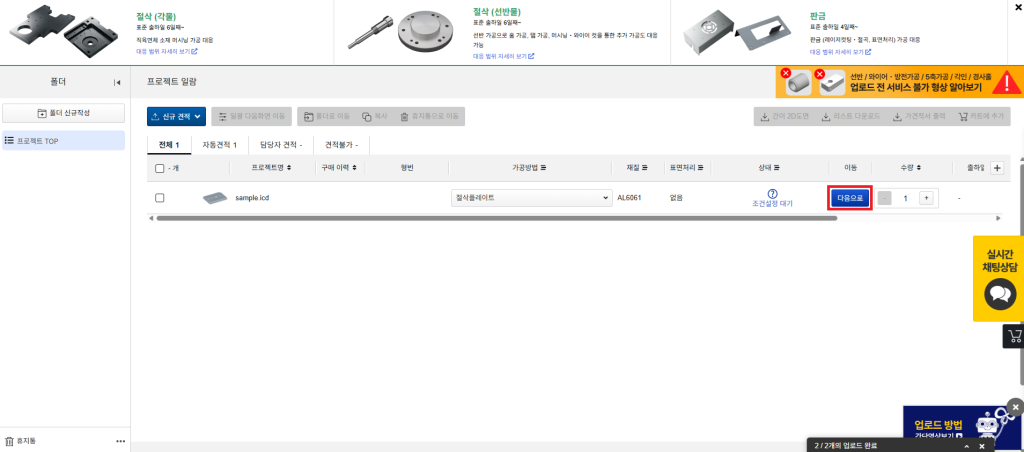Viewport: 1024px width, 452px height.
Task: Expand the 신규 견적 dropdown button
Action: [175, 116]
